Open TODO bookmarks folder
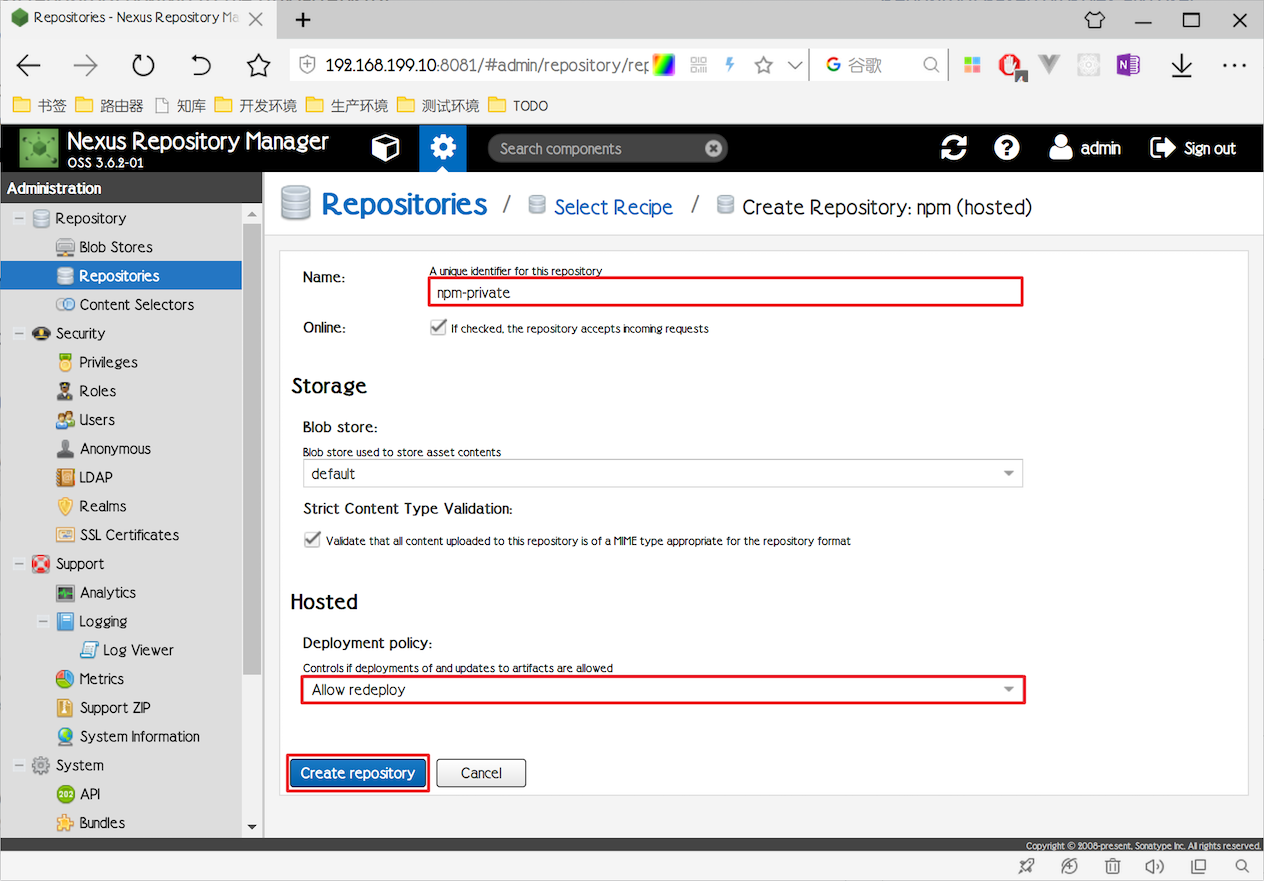1264x881 pixels. [518, 105]
